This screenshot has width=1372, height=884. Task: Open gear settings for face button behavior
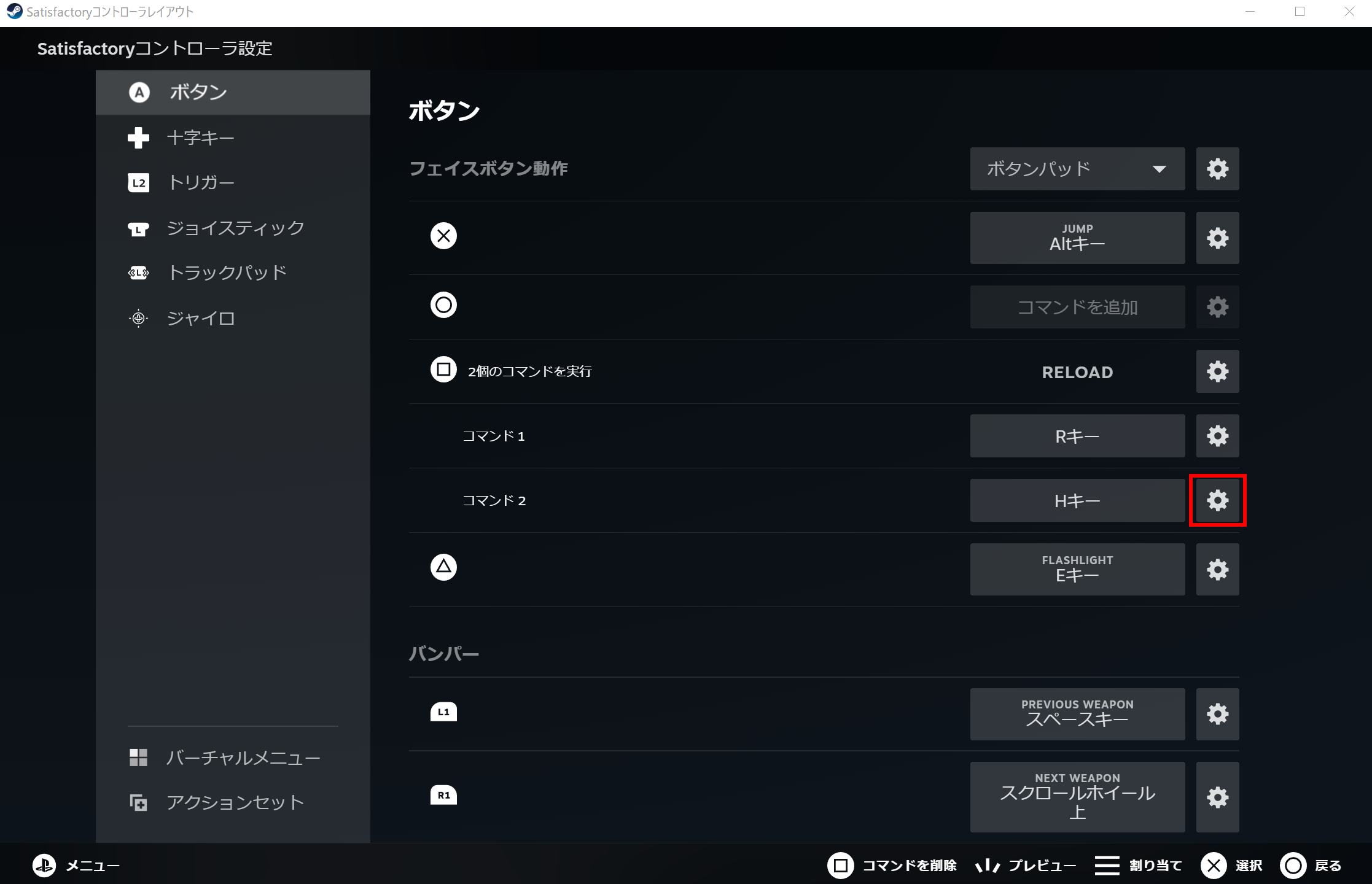click(1217, 169)
